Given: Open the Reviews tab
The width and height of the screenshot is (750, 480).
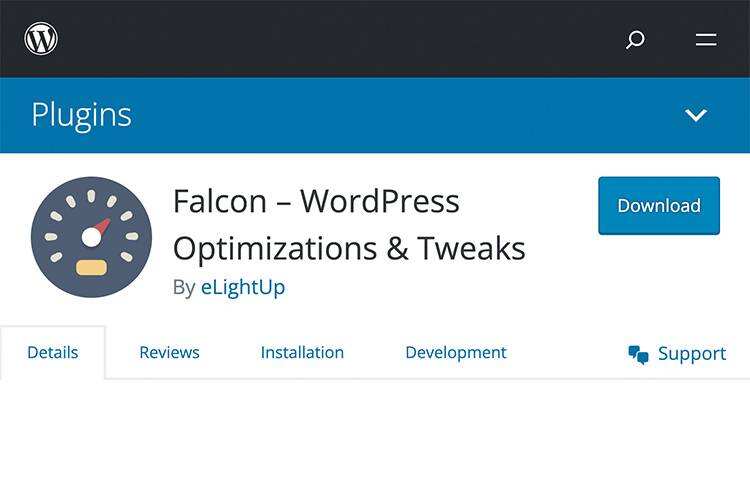Looking at the screenshot, I should (x=169, y=352).
